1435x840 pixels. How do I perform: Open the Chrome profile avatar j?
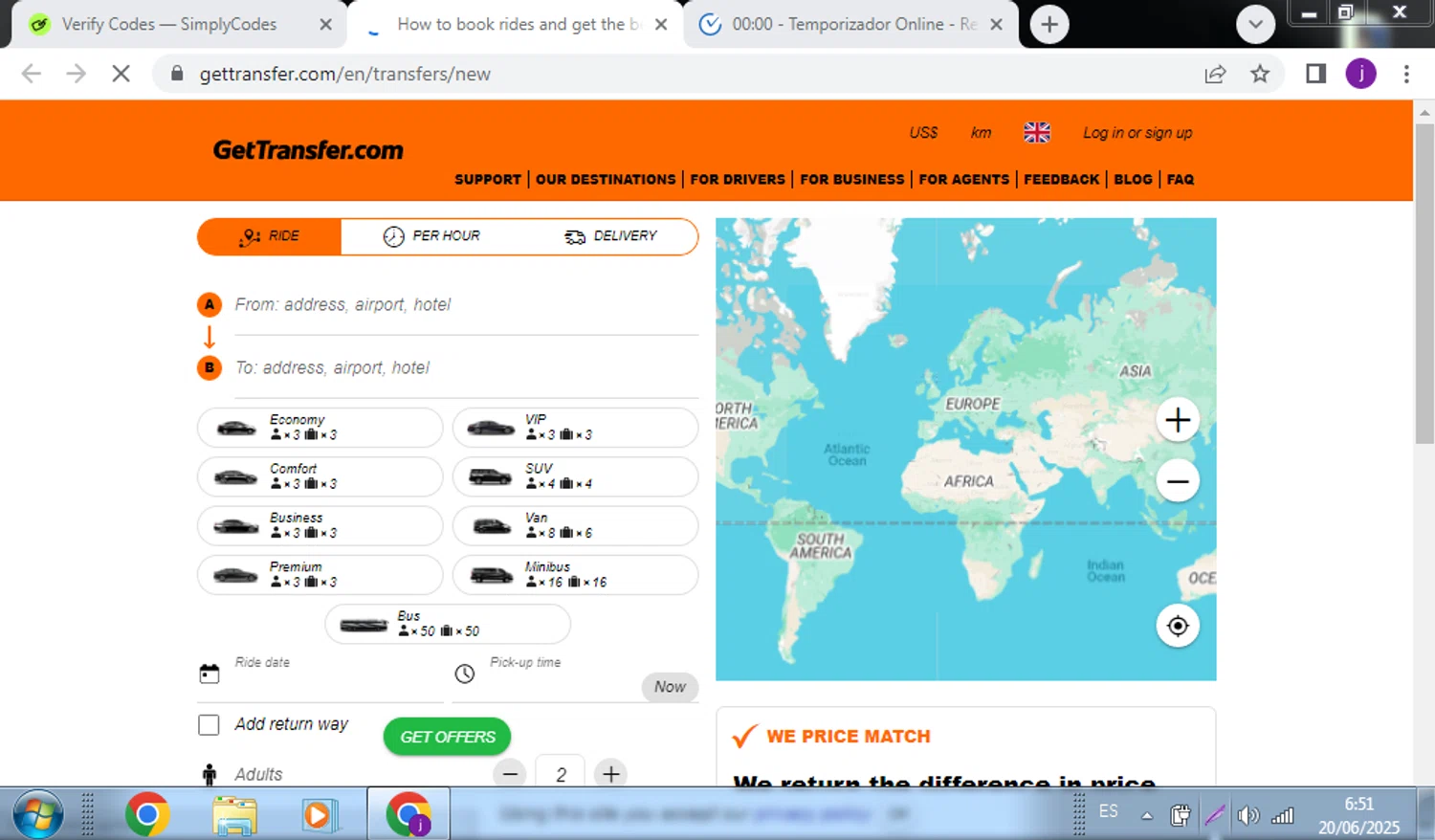coord(1360,74)
